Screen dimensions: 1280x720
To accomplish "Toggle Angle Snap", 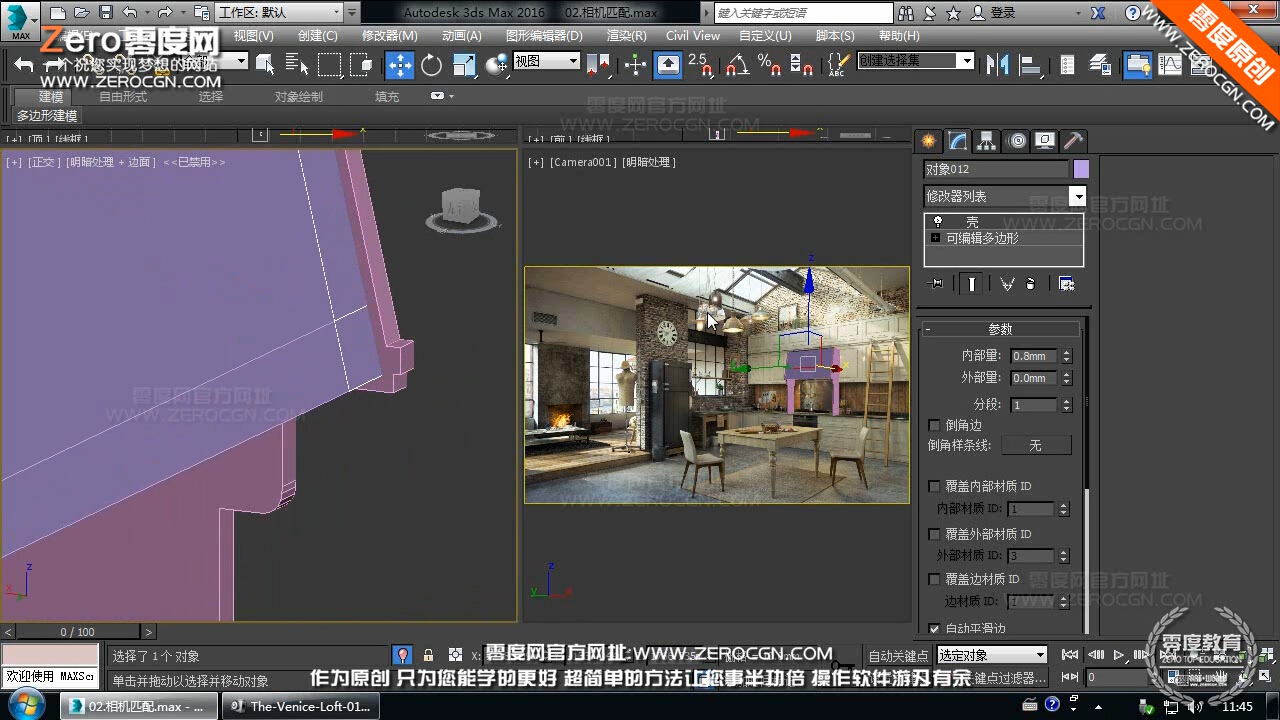I will point(736,65).
